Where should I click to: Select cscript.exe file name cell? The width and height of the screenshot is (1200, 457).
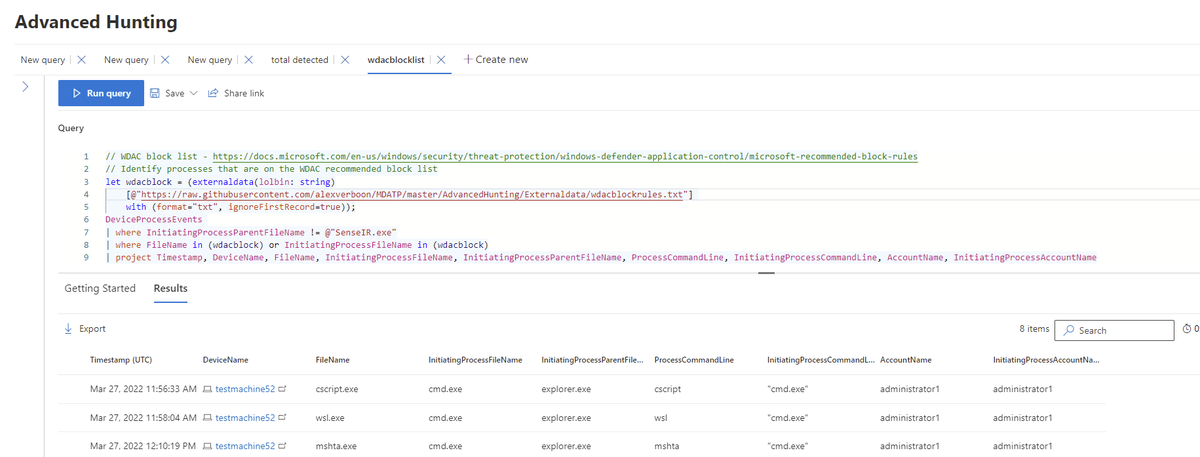(335, 388)
